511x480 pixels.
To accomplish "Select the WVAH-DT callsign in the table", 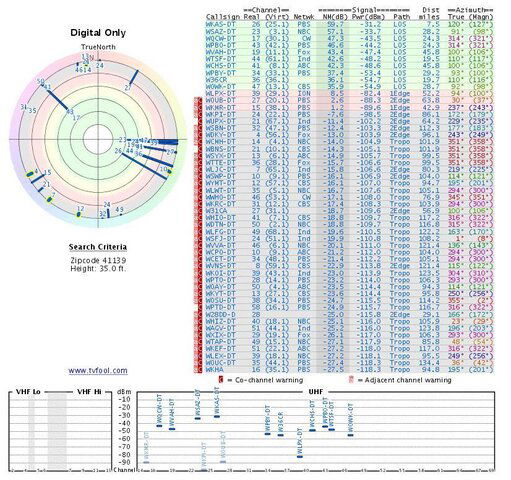I will [x=220, y=52].
